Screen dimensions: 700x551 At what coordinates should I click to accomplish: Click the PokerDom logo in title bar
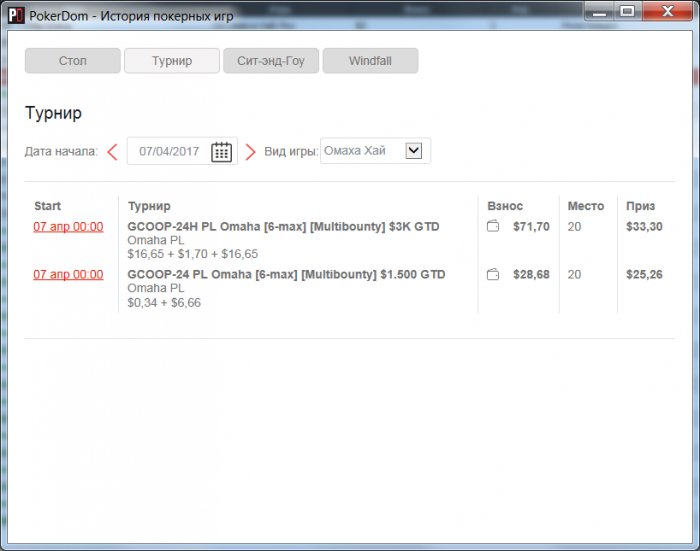[x=16, y=16]
